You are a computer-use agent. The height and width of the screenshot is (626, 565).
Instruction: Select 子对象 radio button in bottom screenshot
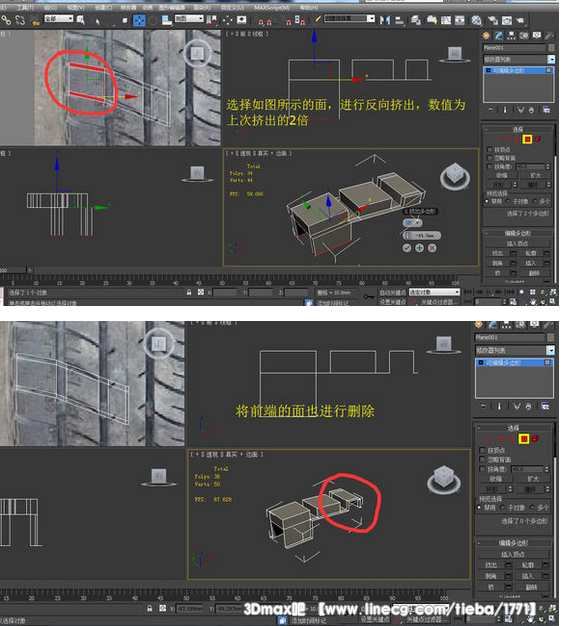pos(502,507)
